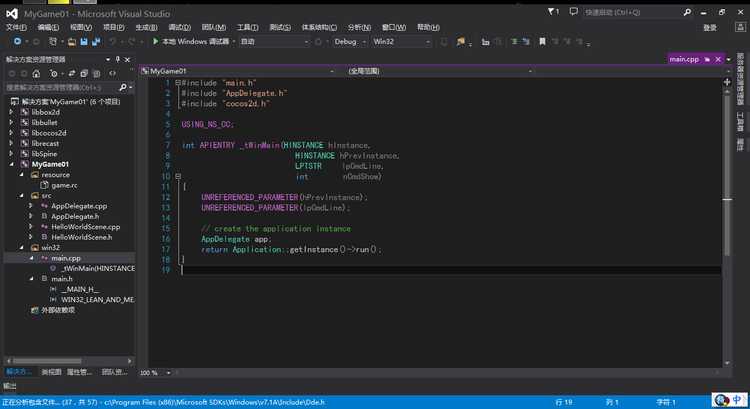Click the save file toolbar icon
Viewport: 750px width, 409px height.
coord(84,42)
